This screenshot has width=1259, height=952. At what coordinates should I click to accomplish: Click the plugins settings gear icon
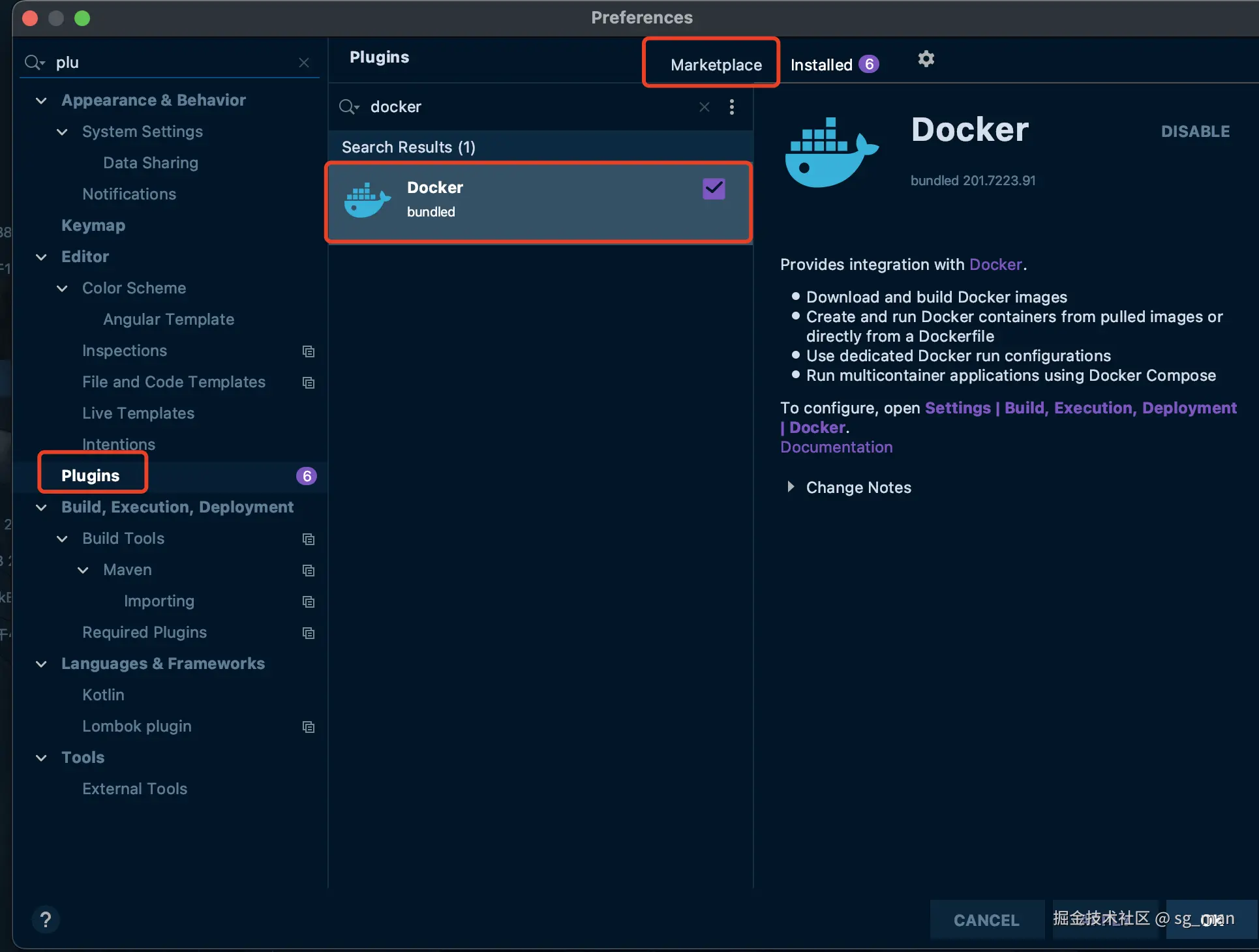point(926,59)
